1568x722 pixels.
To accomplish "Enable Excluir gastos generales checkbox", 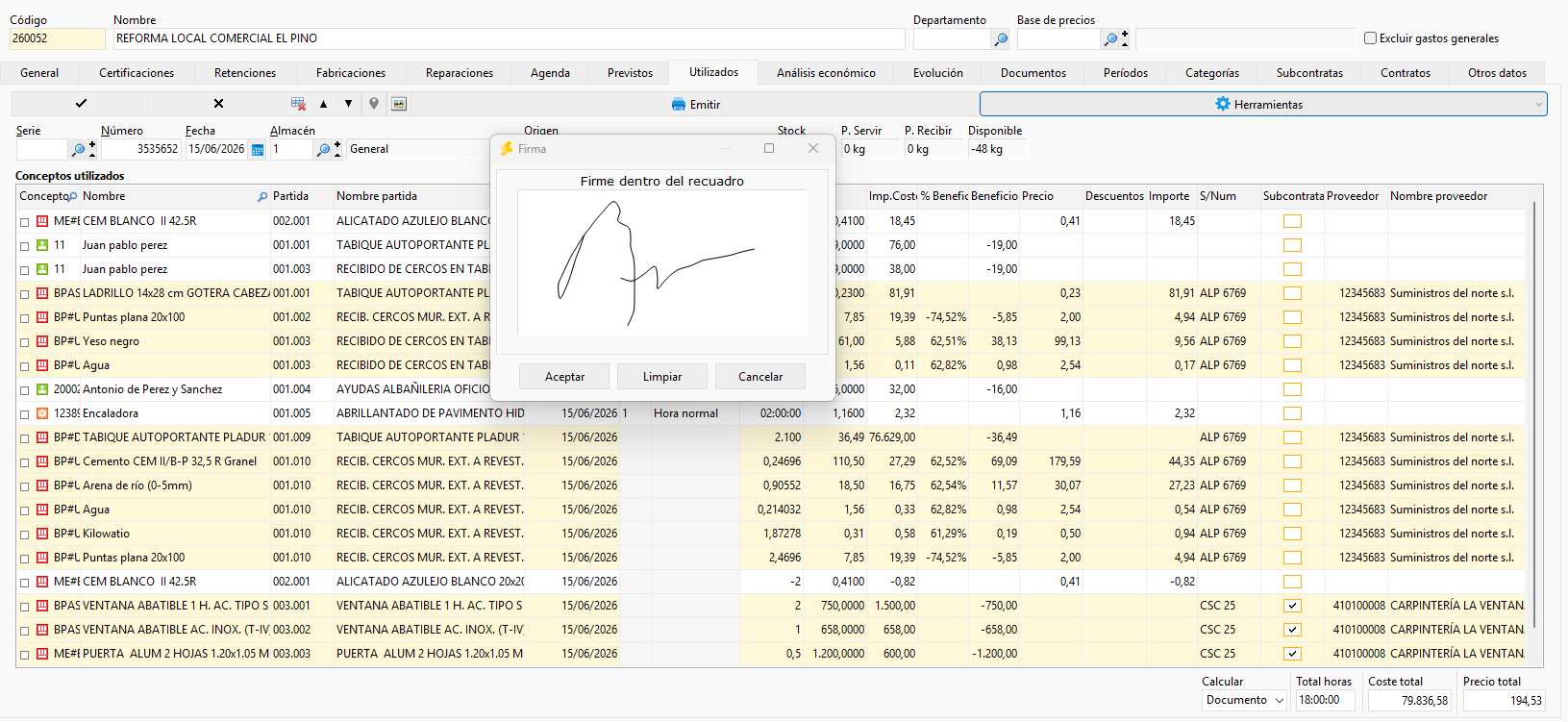I will [1371, 38].
